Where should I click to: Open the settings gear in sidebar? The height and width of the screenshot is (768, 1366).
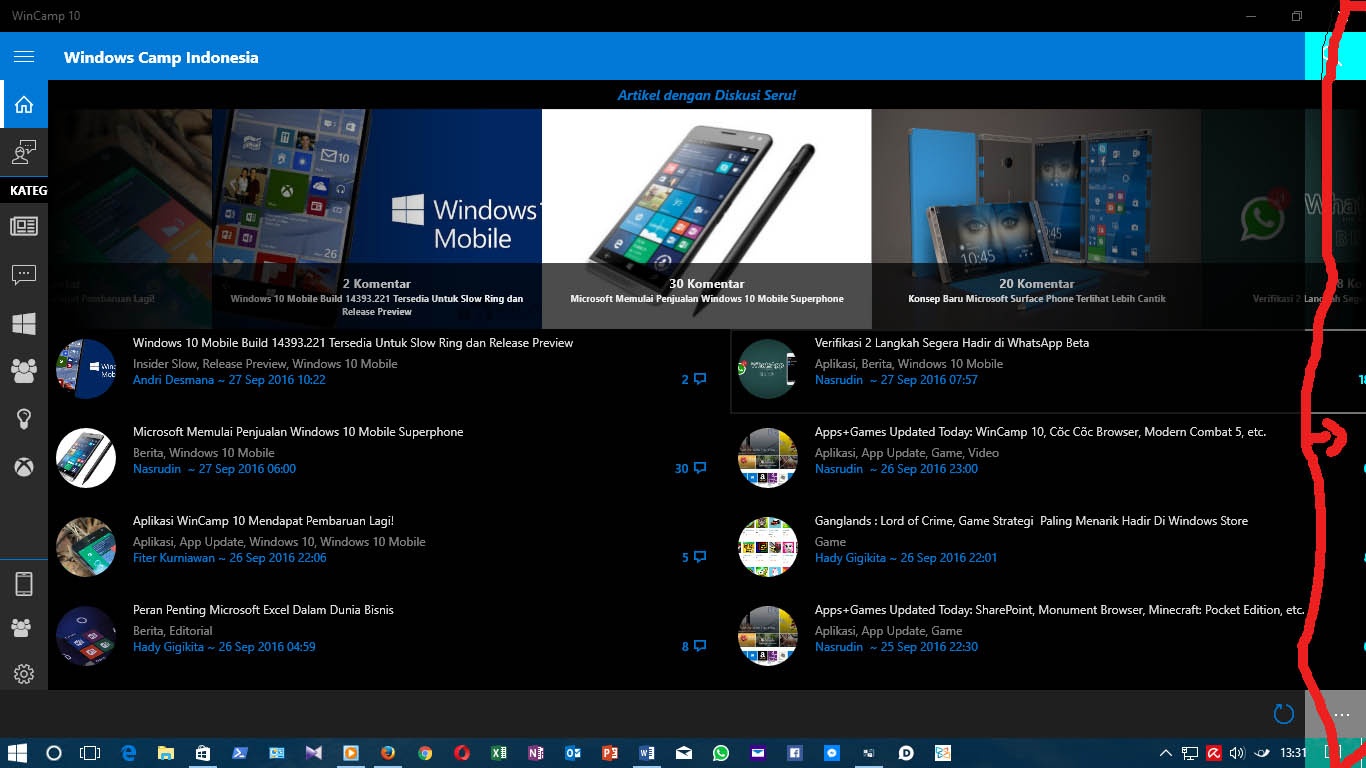(x=24, y=674)
